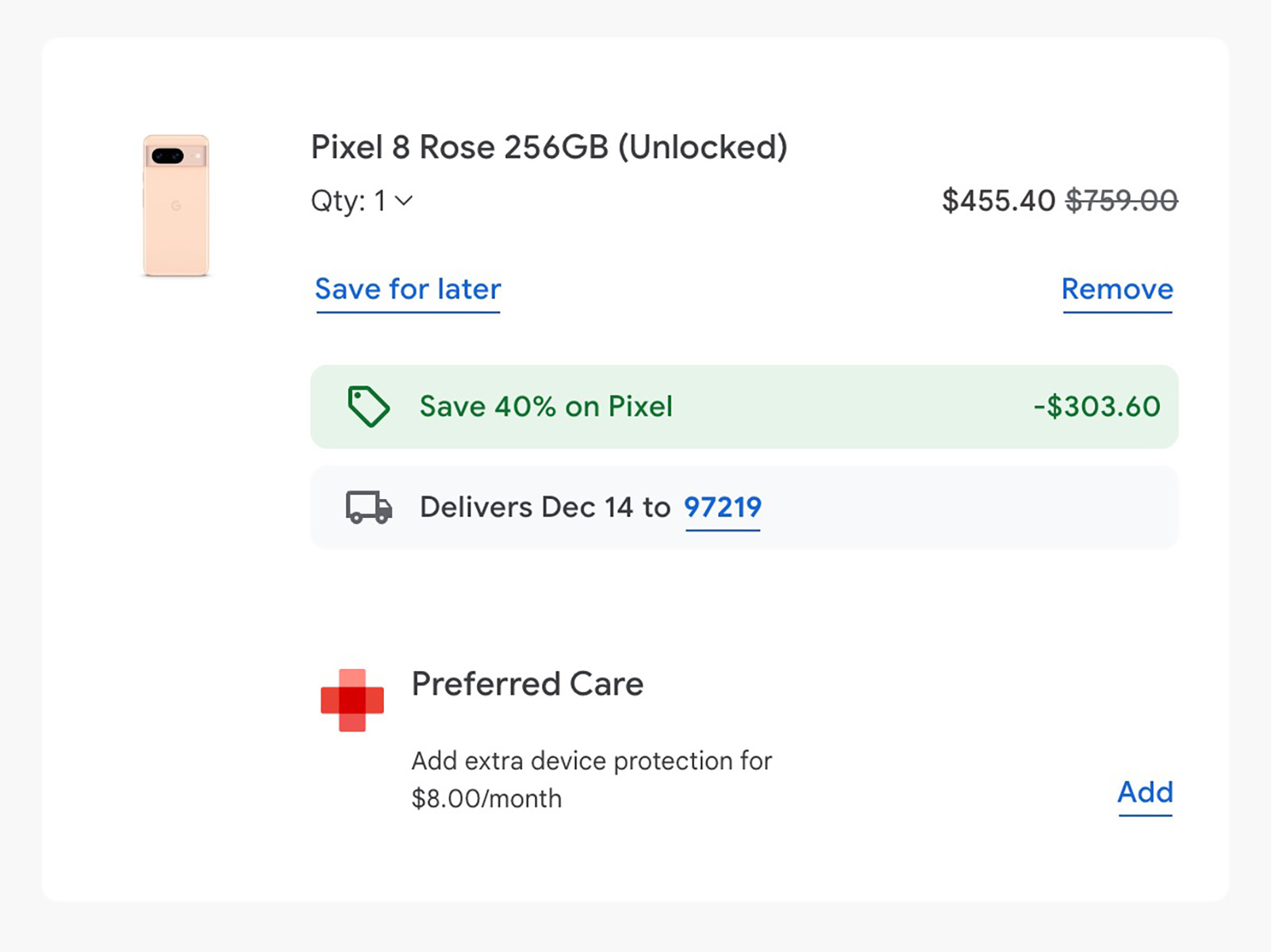
Task: Click the red Preferred Care cross icon
Action: (x=352, y=700)
